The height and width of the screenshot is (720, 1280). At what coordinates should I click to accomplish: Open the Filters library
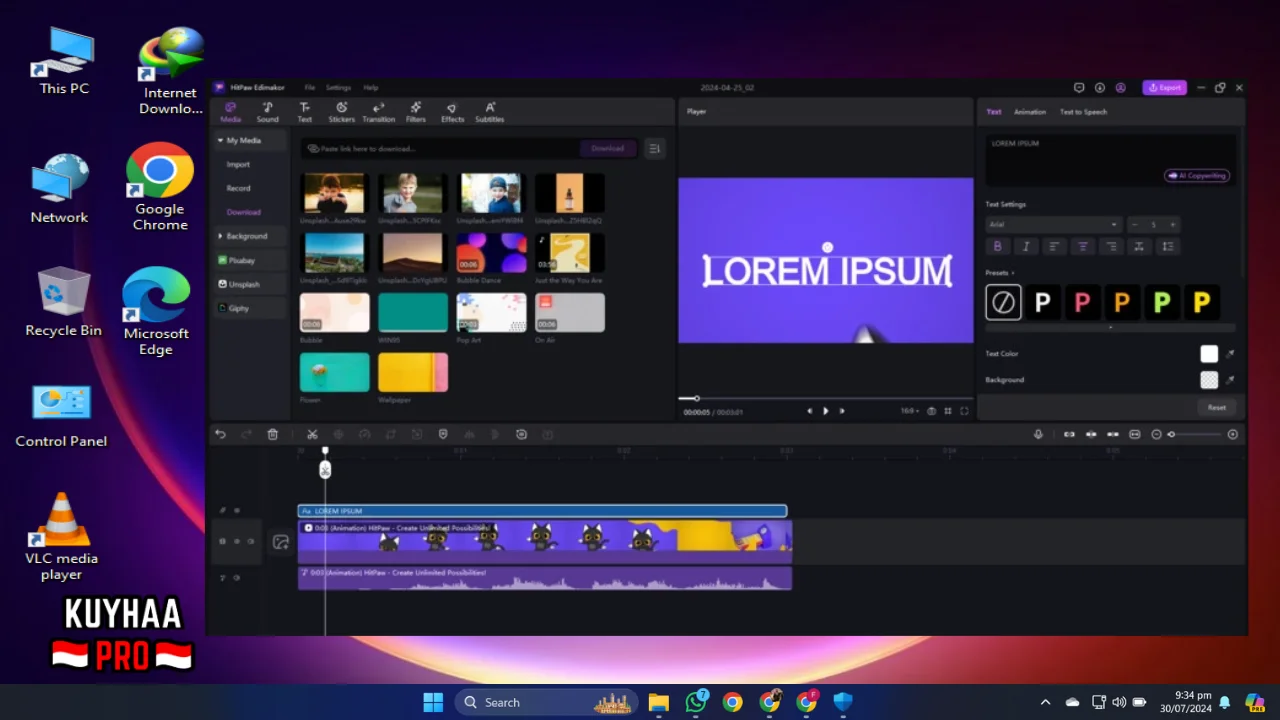coord(415,112)
